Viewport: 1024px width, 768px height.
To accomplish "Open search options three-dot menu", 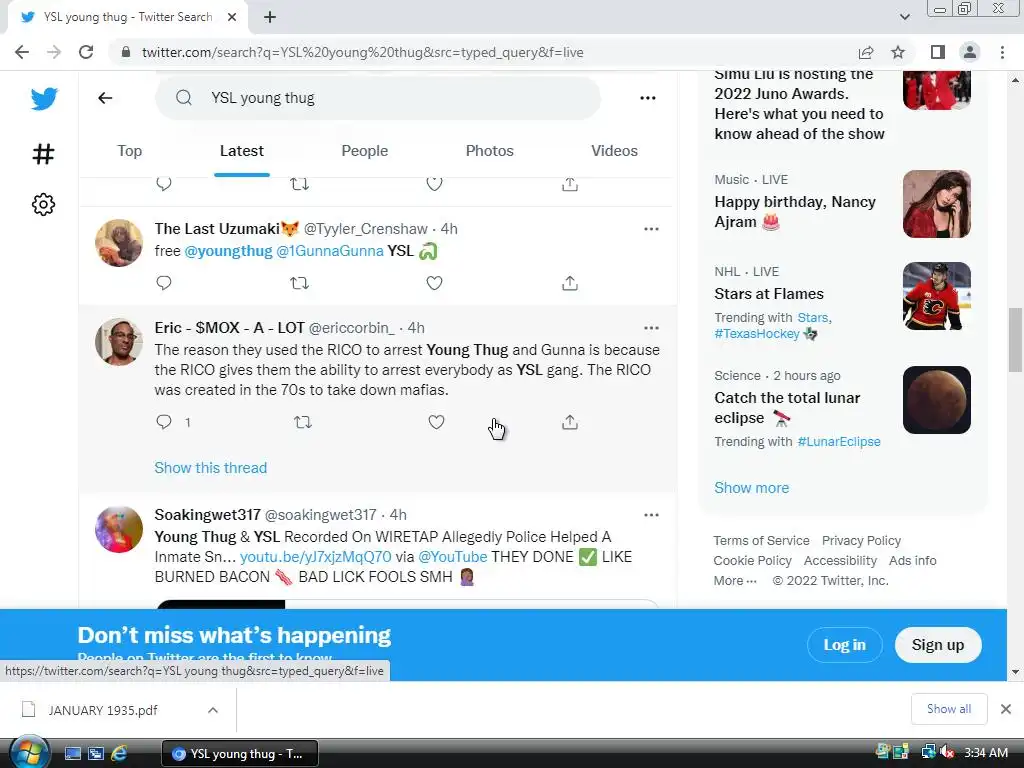I will pos(648,98).
